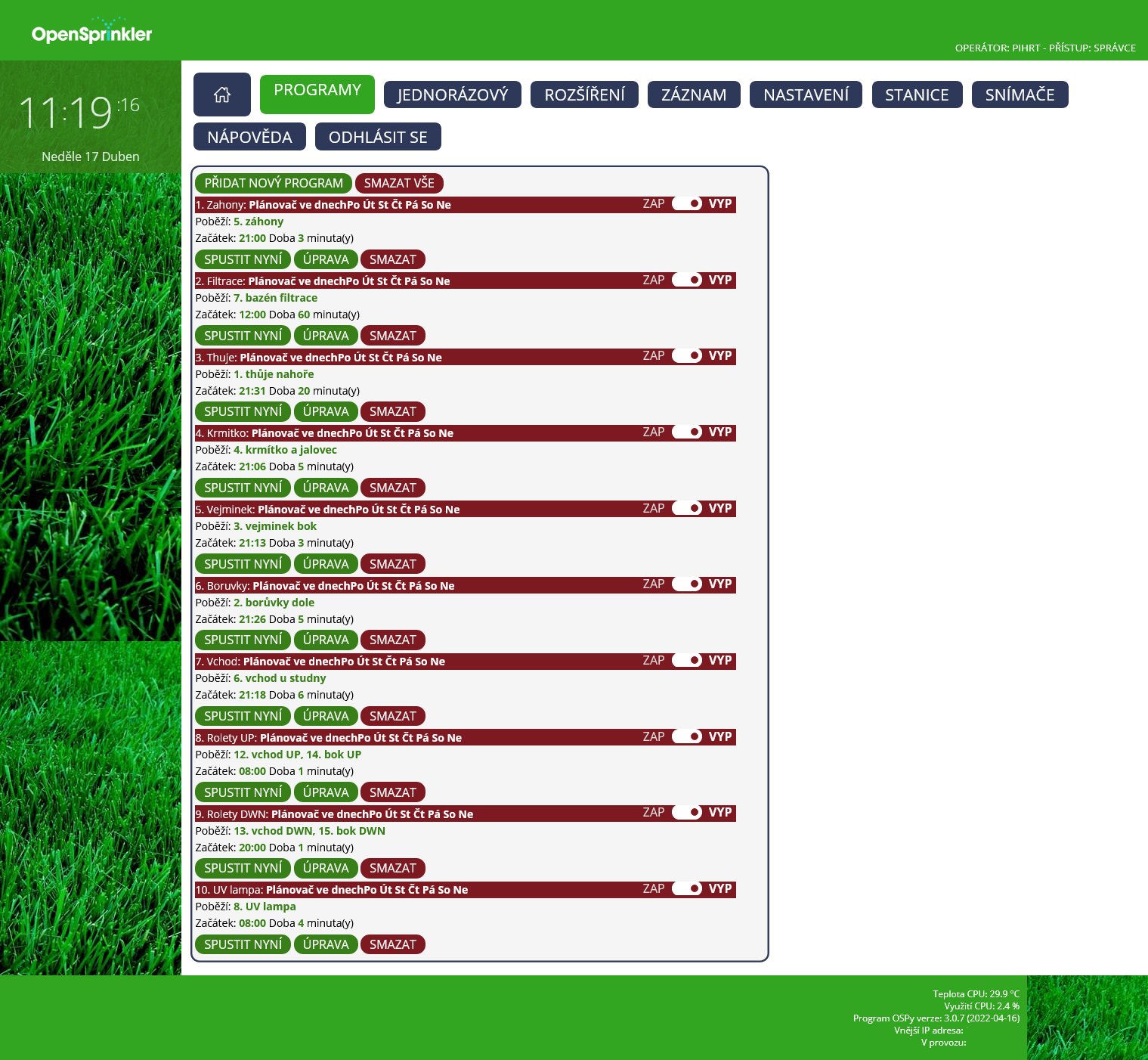
Task: Delete Filtrace program with SMAZAT
Action: [393, 336]
